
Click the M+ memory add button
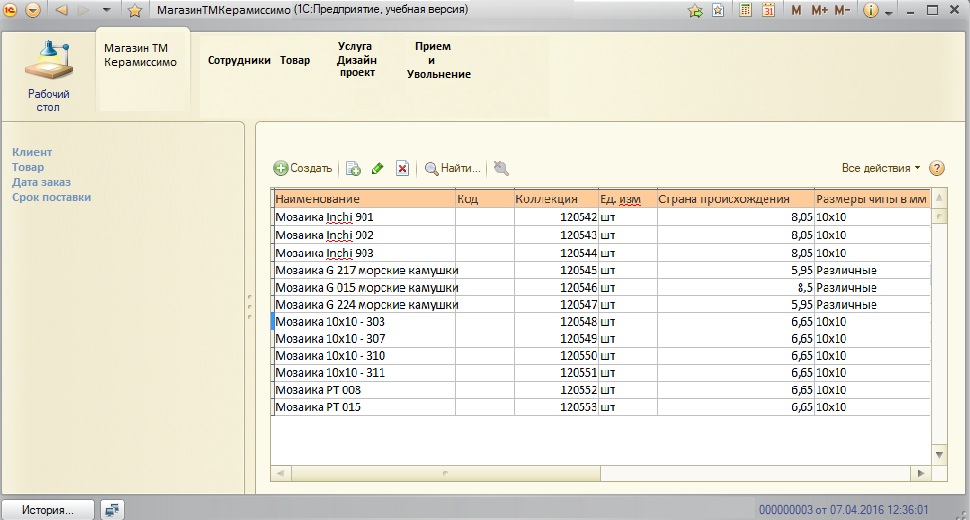tap(819, 11)
